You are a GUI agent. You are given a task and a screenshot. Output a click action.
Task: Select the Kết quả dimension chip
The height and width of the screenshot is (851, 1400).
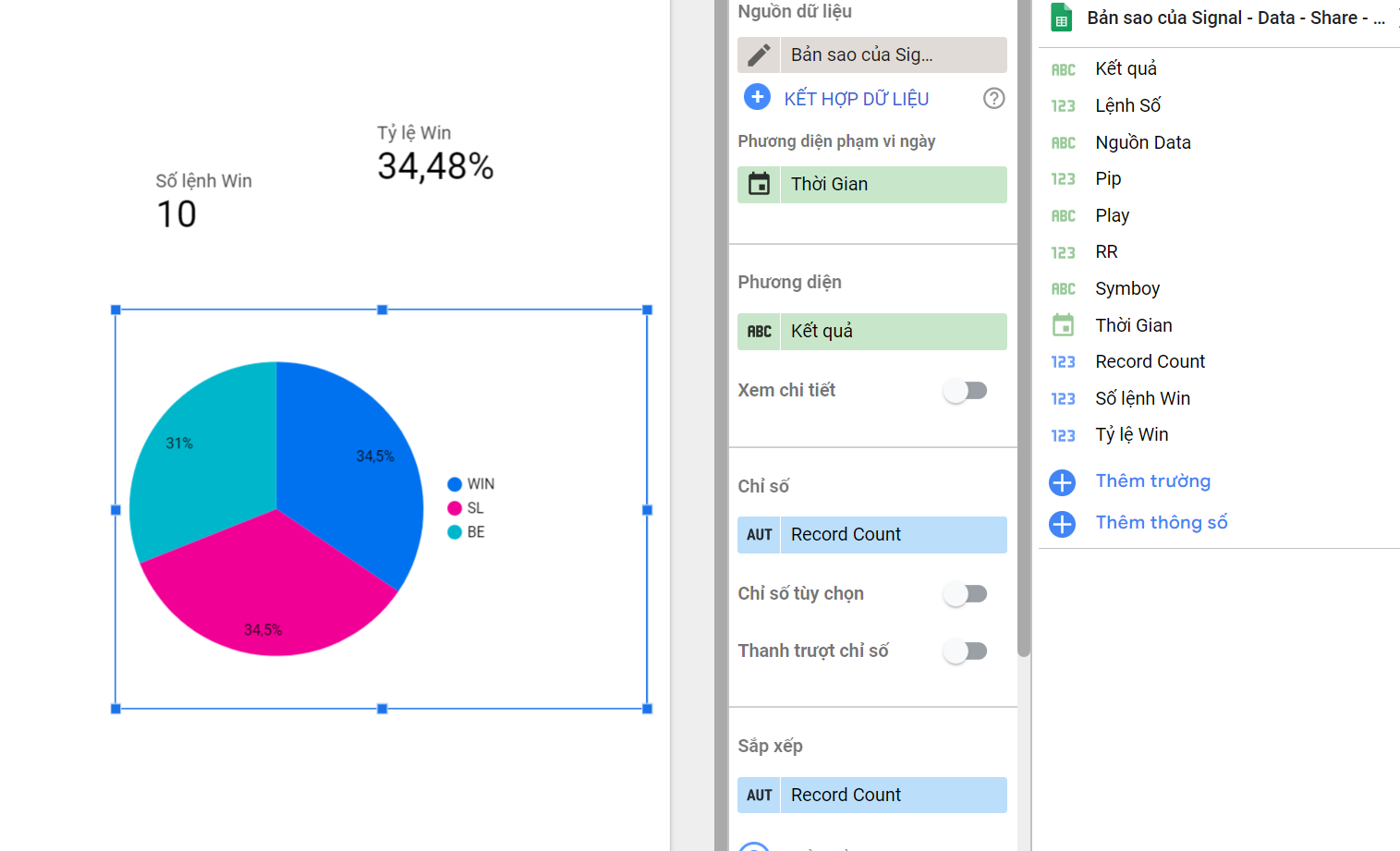[x=872, y=332]
